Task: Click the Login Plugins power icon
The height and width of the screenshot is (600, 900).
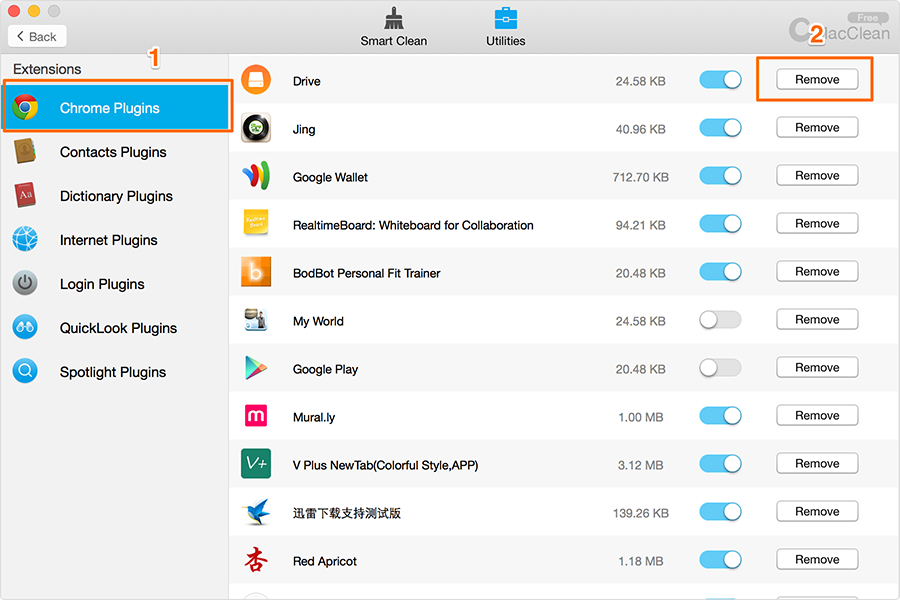Action: pos(26,284)
